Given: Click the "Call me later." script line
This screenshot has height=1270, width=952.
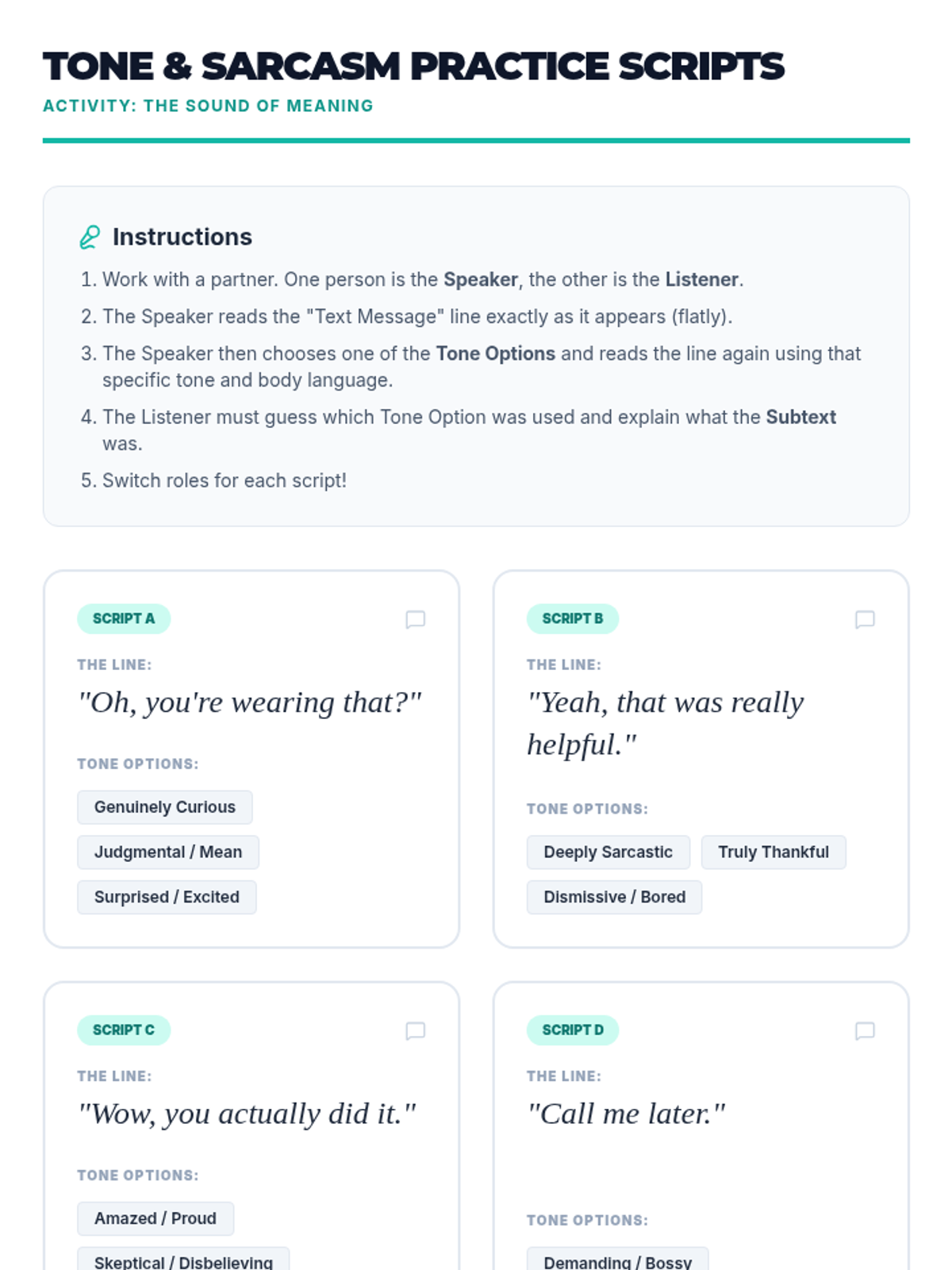Looking at the screenshot, I should (x=627, y=1114).
